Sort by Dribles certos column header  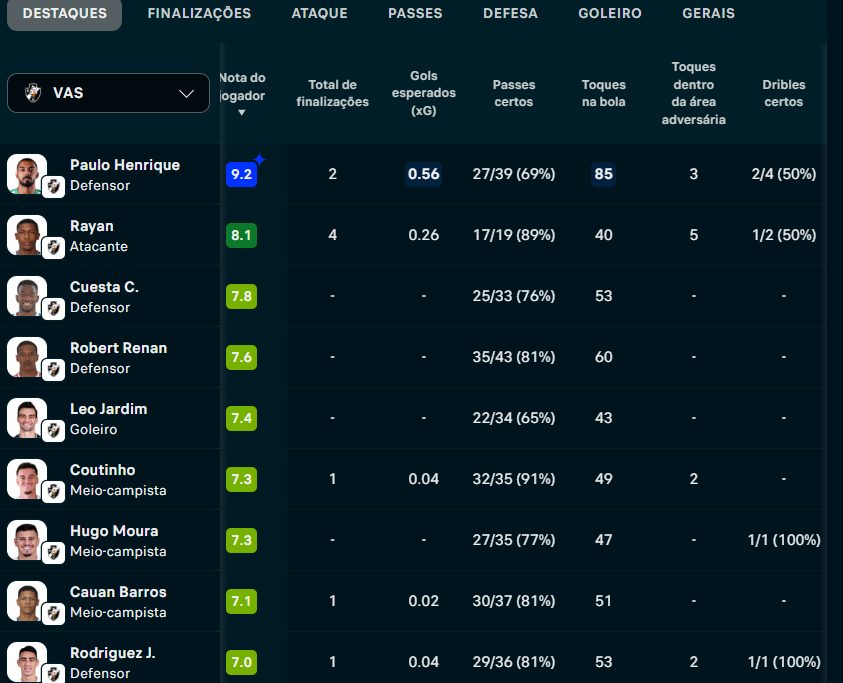(x=783, y=93)
